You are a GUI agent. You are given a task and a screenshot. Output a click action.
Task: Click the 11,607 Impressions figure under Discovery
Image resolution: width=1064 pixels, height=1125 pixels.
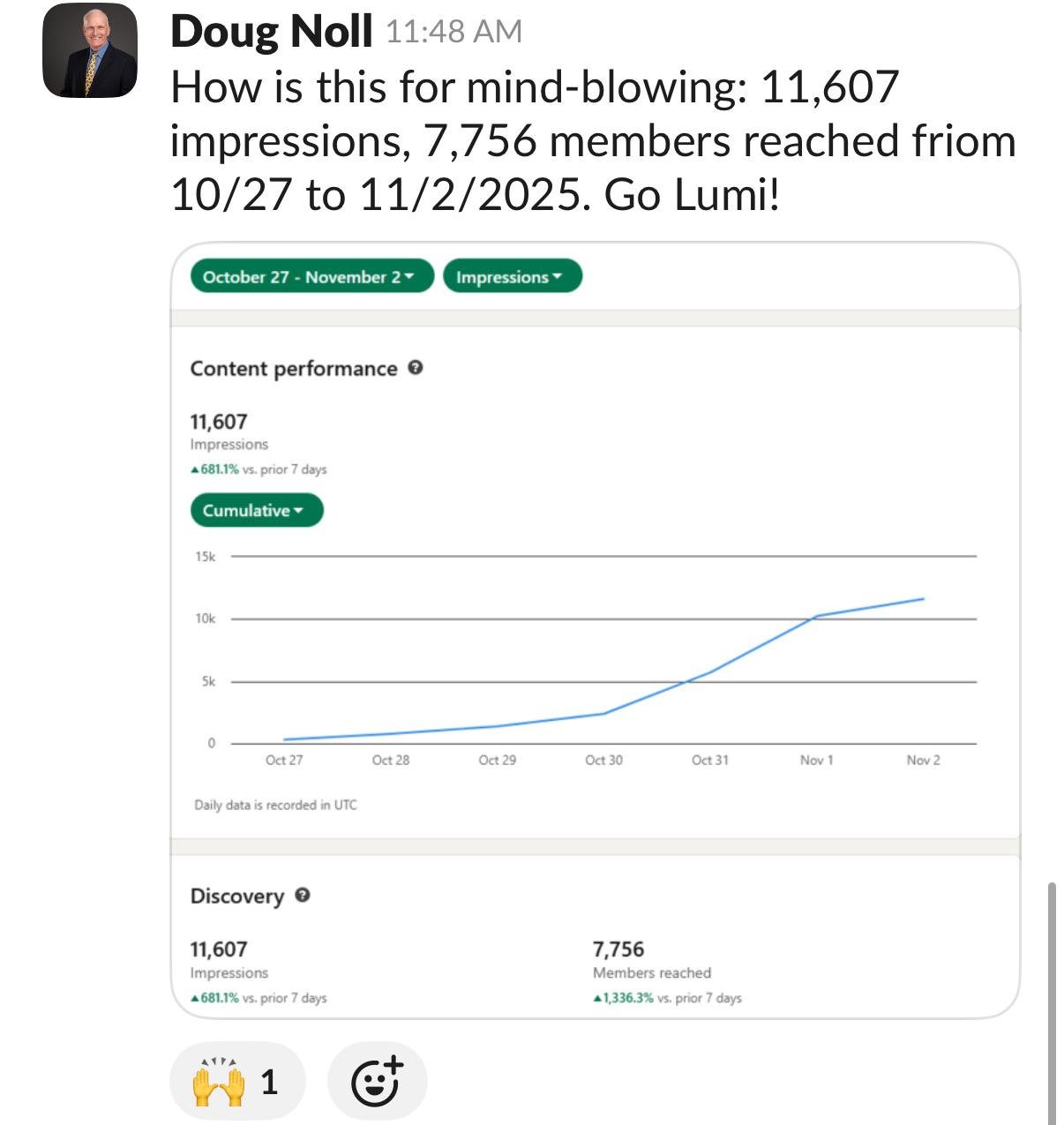pyautogui.click(x=219, y=949)
